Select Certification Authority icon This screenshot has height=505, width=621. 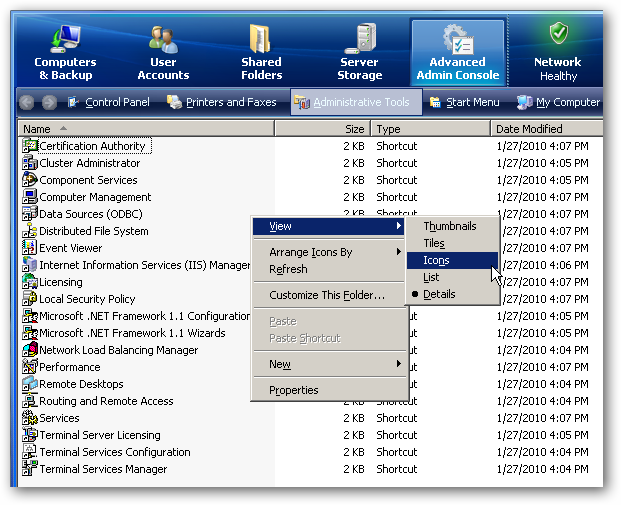[30, 146]
